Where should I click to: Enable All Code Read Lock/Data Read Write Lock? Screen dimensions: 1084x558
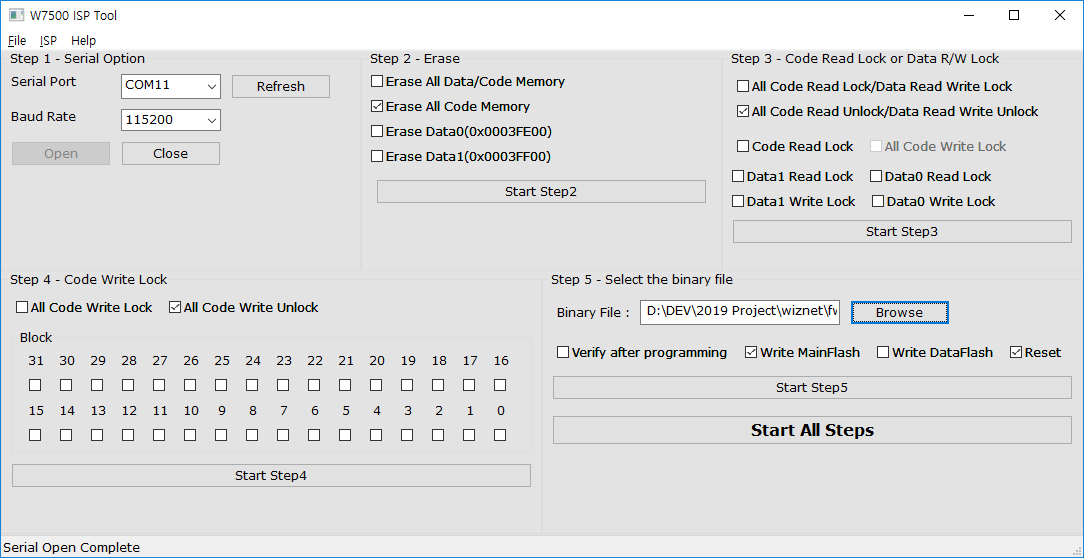[742, 86]
